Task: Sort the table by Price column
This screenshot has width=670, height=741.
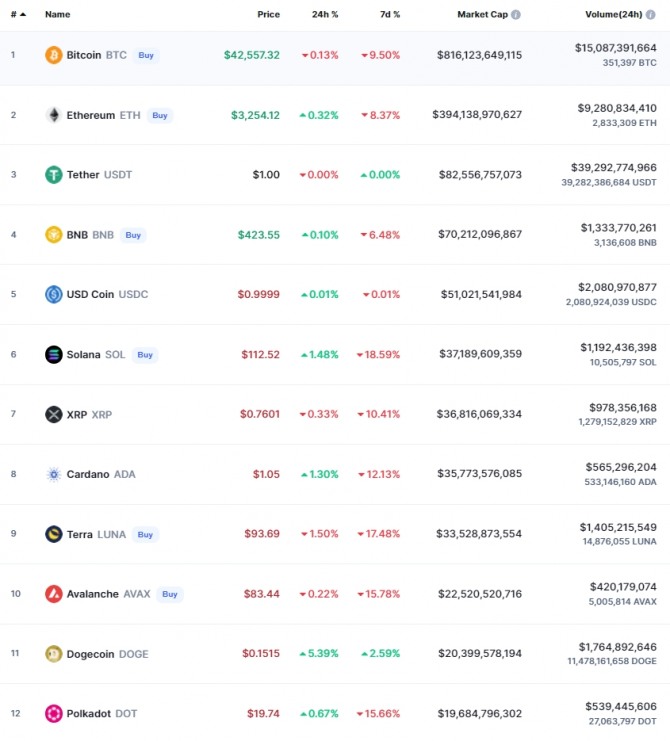Action: pyautogui.click(x=268, y=15)
